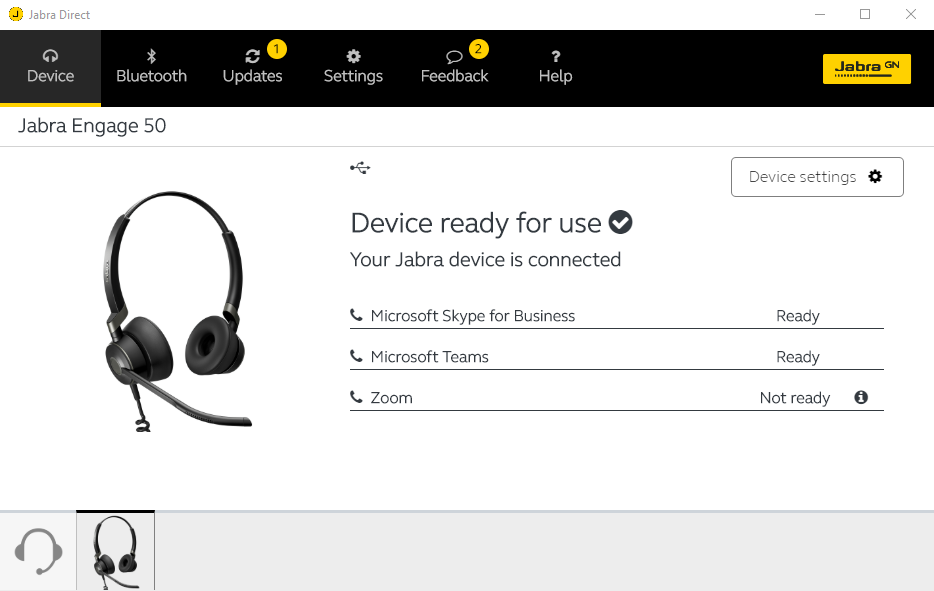
Task: Click the Zoom softphone label
Action: [x=391, y=398]
